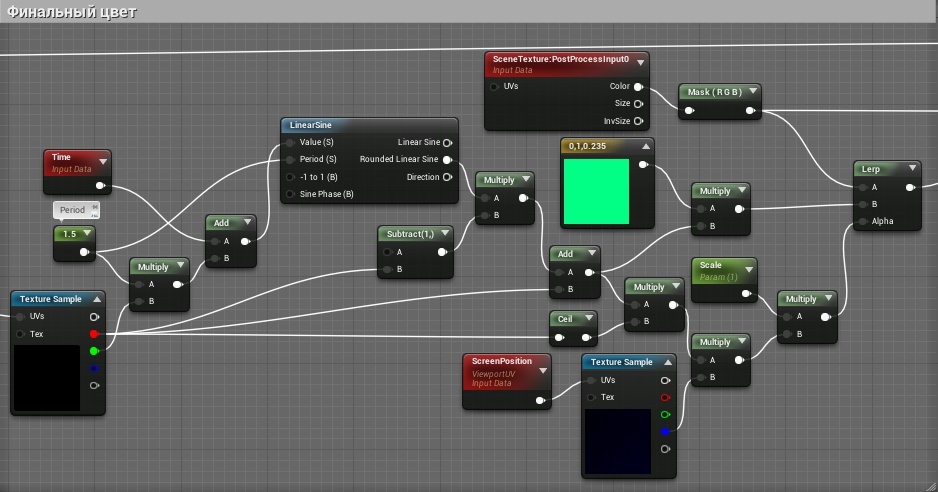This screenshot has width=938, height=492.
Task: Expand the Ceil node arrow
Action: tap(589, 318)
